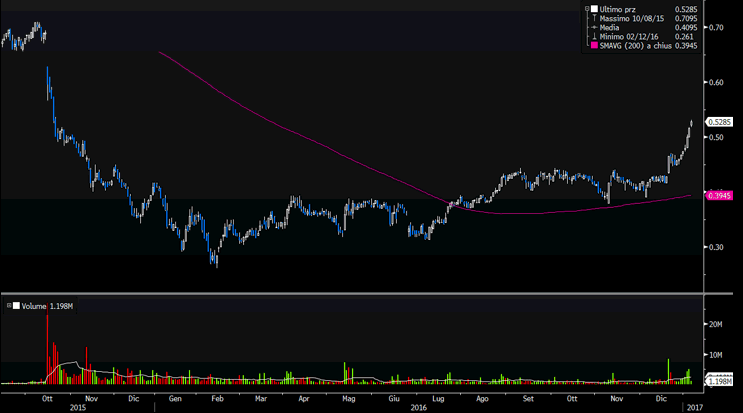Click the white Ultimo prz swatch
Viewport: 743px width, 413px height.
coord(594,9)
